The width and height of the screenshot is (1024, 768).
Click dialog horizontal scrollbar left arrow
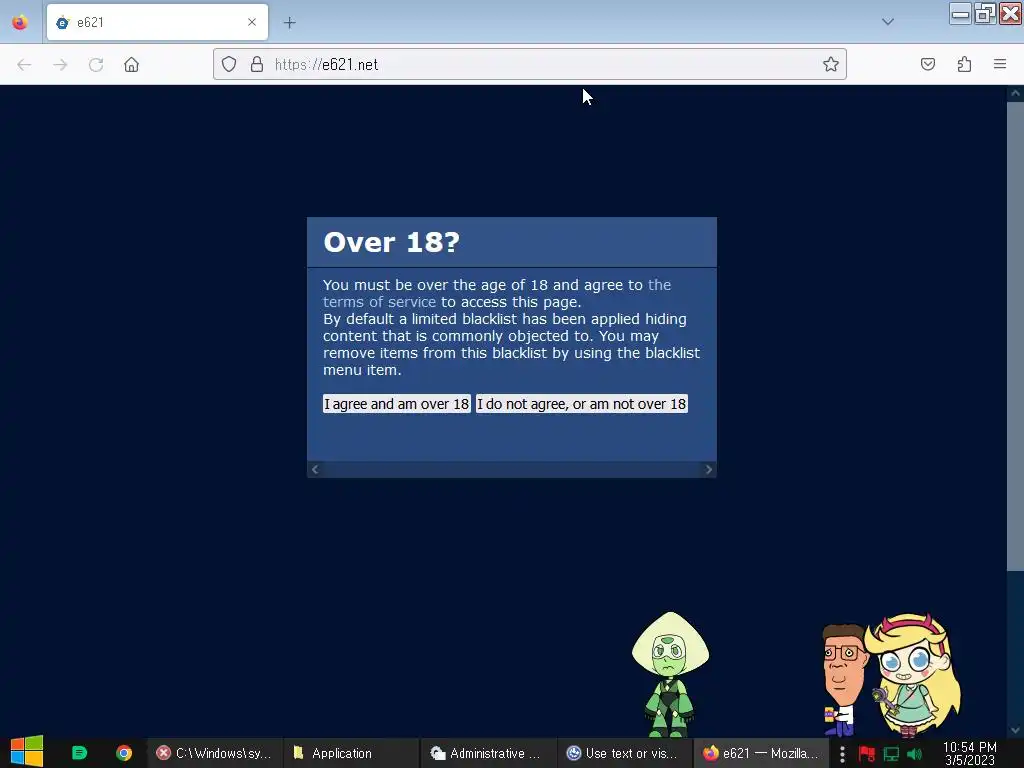point(315,470)
